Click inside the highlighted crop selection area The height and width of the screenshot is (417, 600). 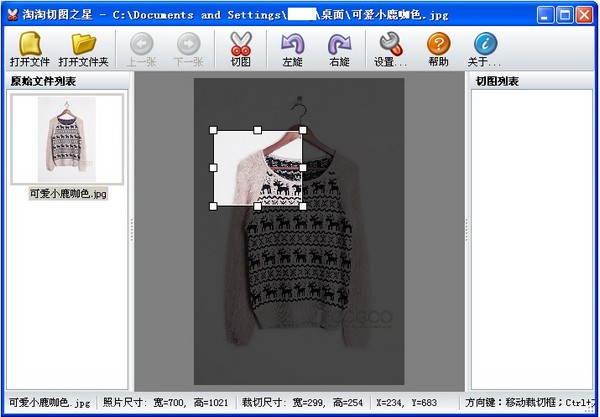point(258,168)
